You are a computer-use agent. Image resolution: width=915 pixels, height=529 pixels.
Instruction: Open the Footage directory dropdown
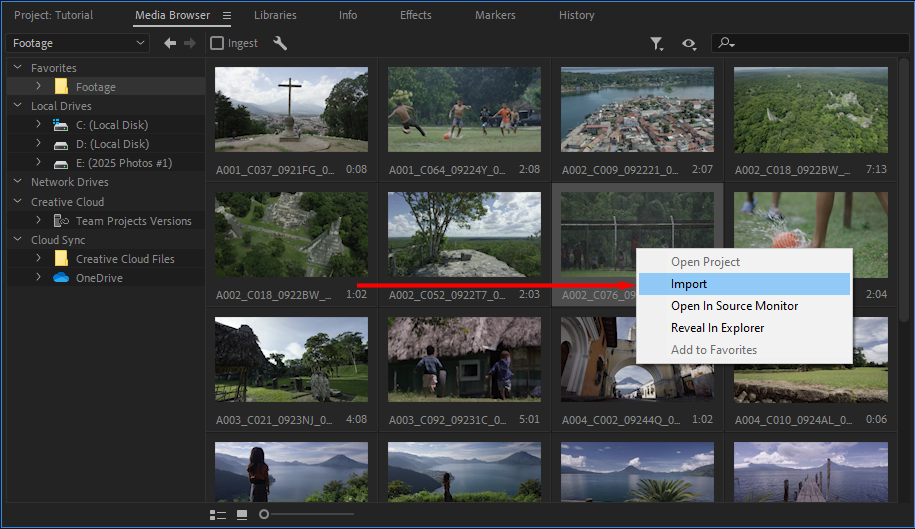coord(78,43)
